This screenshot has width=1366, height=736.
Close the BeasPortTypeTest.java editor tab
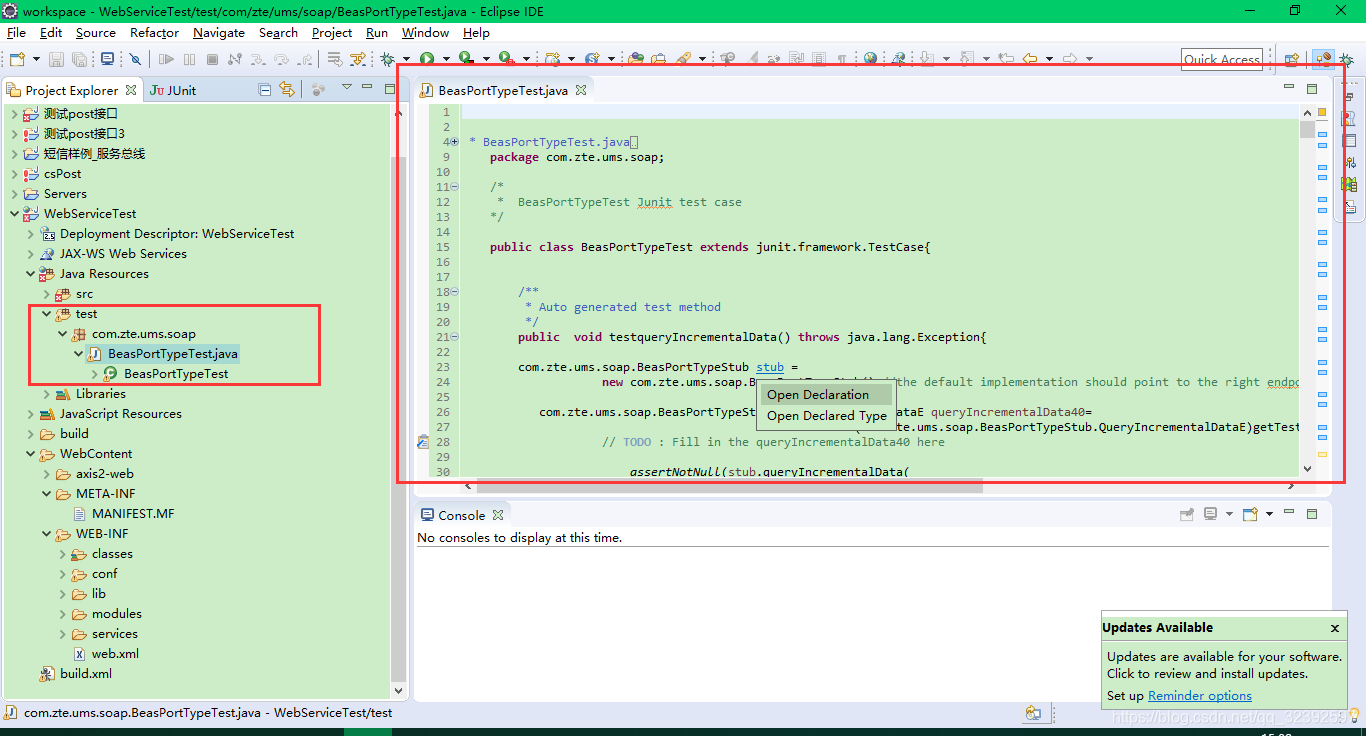(x=580, y=90)
